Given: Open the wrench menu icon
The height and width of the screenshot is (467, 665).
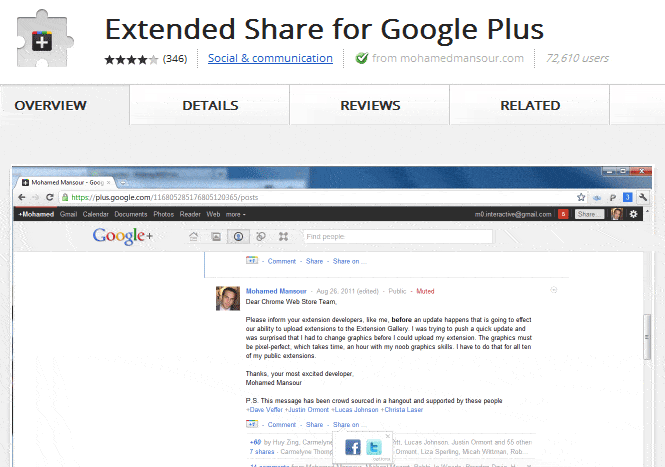Looking at the screenshot, I should tap(643, 197).
